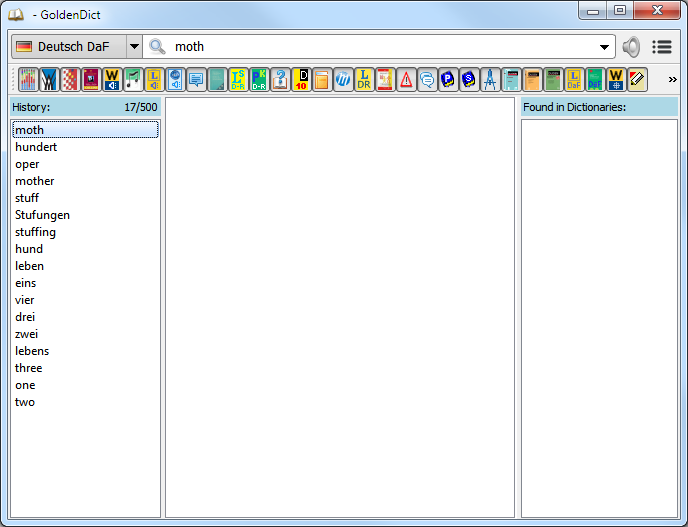This screenshot has width=688, height=527.
Task: Select the yellow L DR dictionary icon
Action: tap(364, 79)
